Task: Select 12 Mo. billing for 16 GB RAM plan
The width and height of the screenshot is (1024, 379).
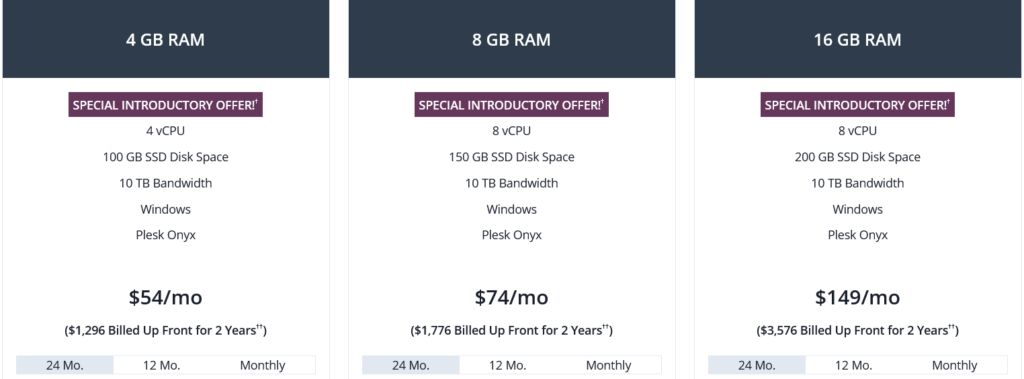Action: point(854,365)
